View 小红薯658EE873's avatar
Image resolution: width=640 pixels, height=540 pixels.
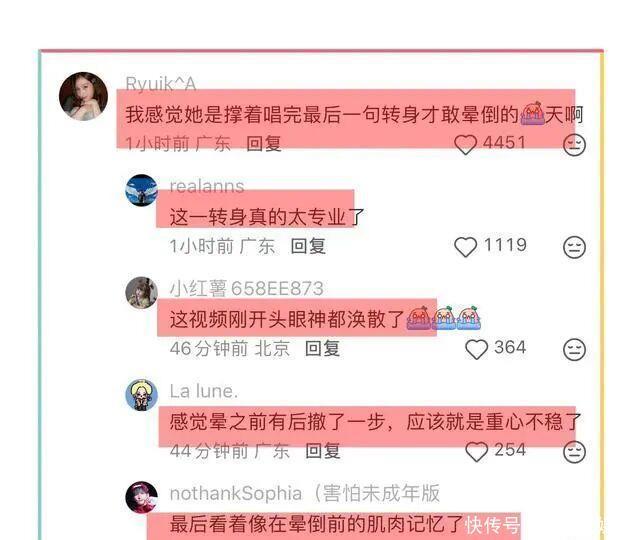pos(141,293)
